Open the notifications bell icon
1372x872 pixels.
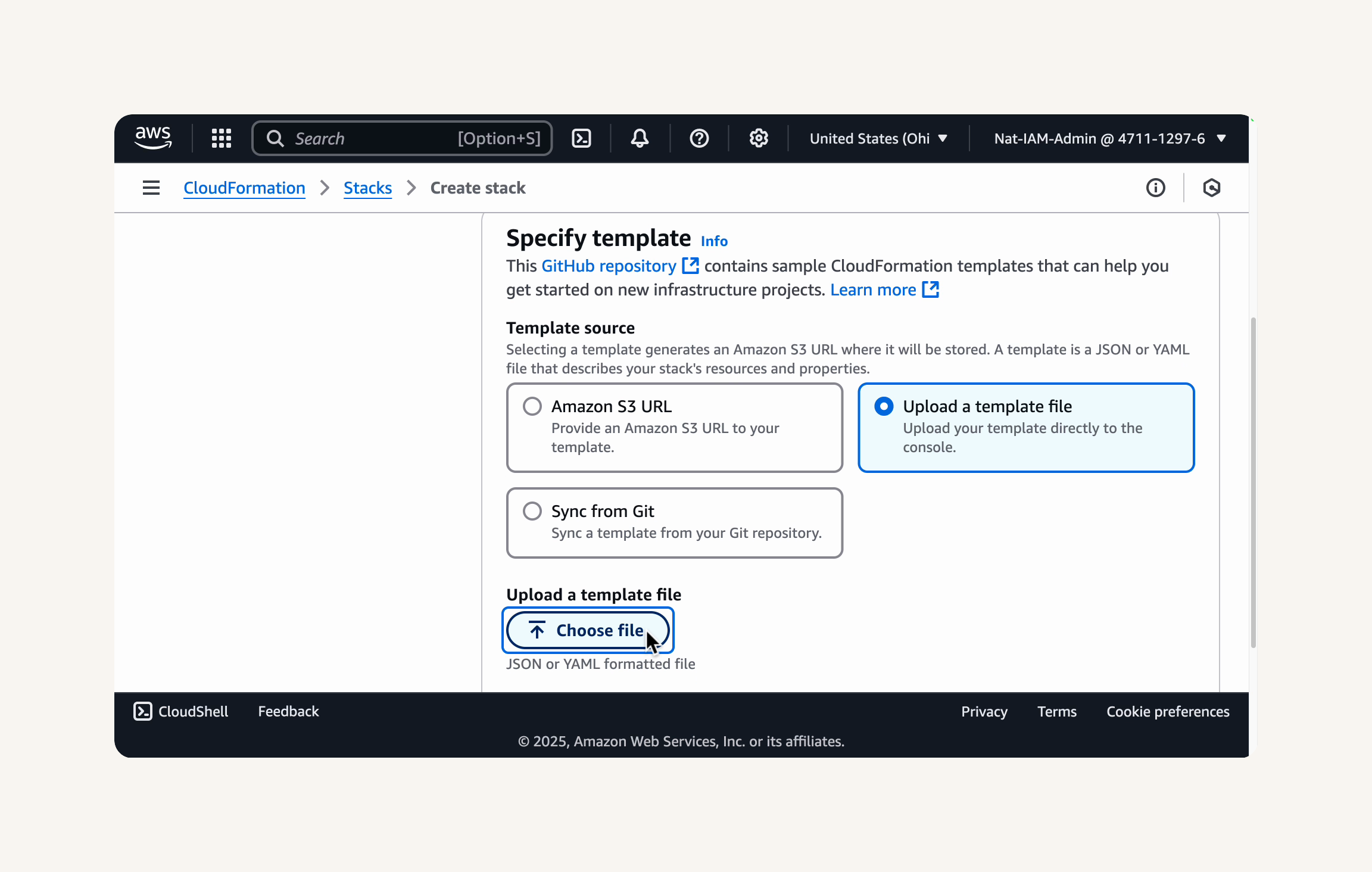(x=640, y=138)
